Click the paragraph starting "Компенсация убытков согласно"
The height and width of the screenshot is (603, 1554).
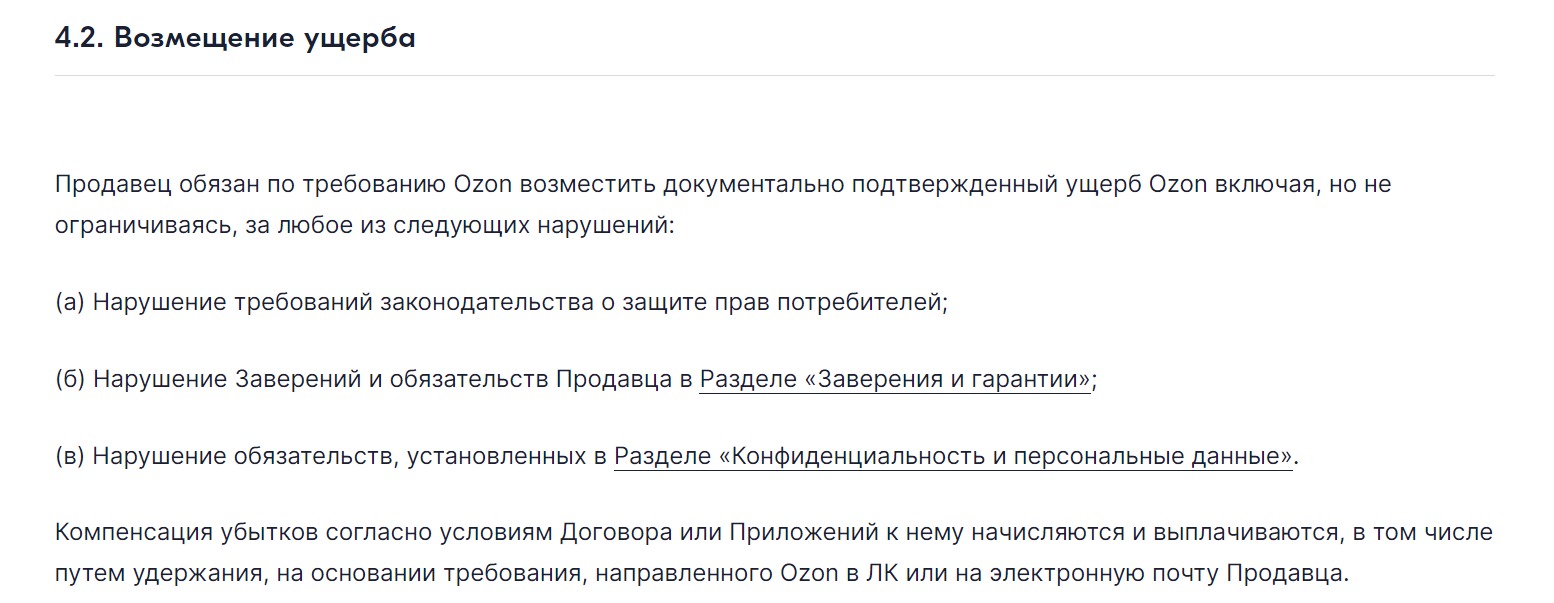point(773,554)
